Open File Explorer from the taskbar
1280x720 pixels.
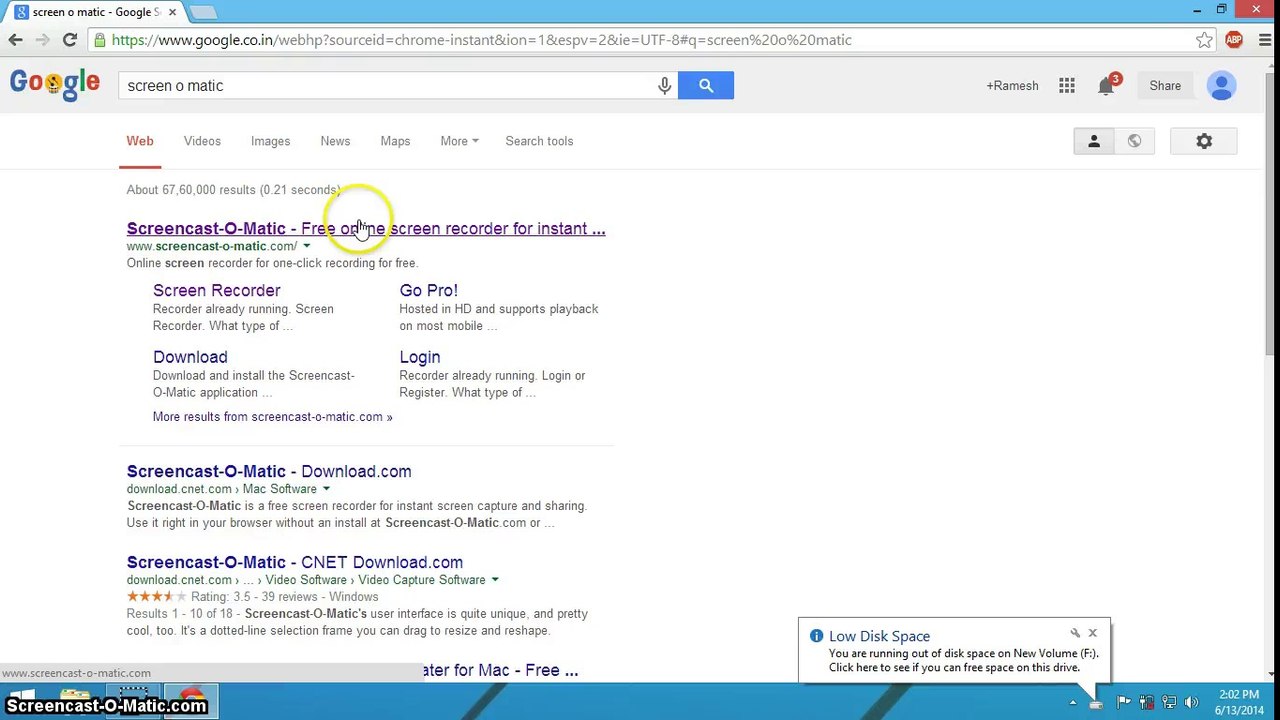(78, 702)
